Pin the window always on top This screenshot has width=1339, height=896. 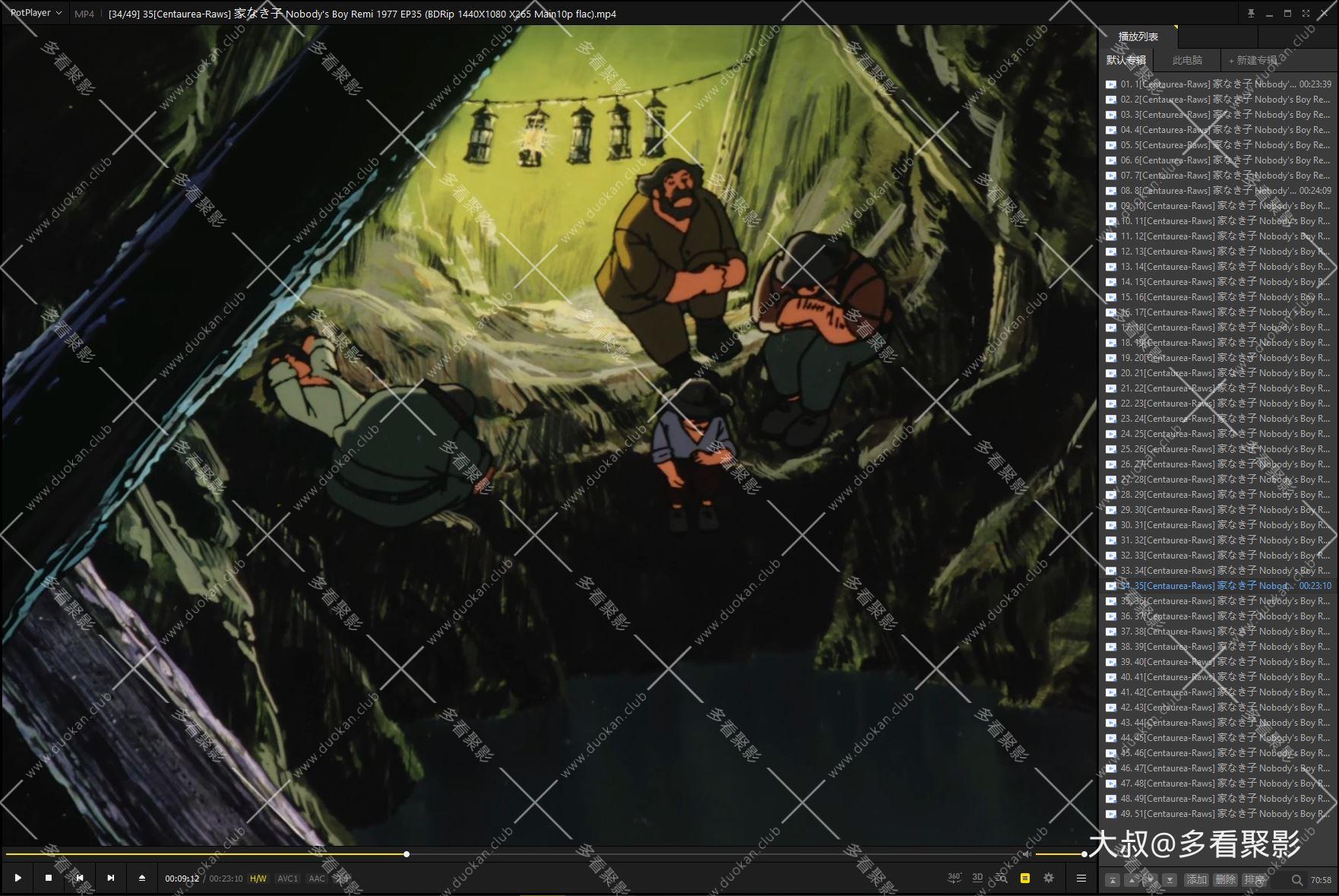point(1251,13)
